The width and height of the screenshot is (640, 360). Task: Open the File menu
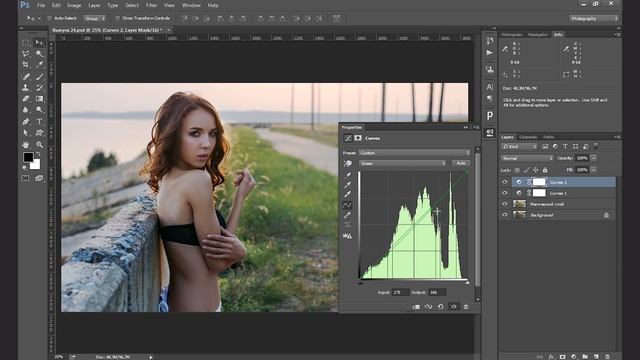point(41,5)
